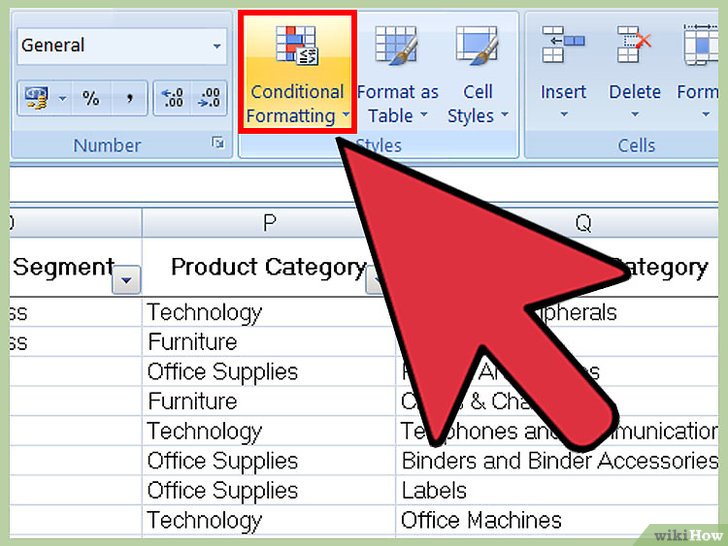
Task: Select the Product Category header cell
Action: pos(269,267)
